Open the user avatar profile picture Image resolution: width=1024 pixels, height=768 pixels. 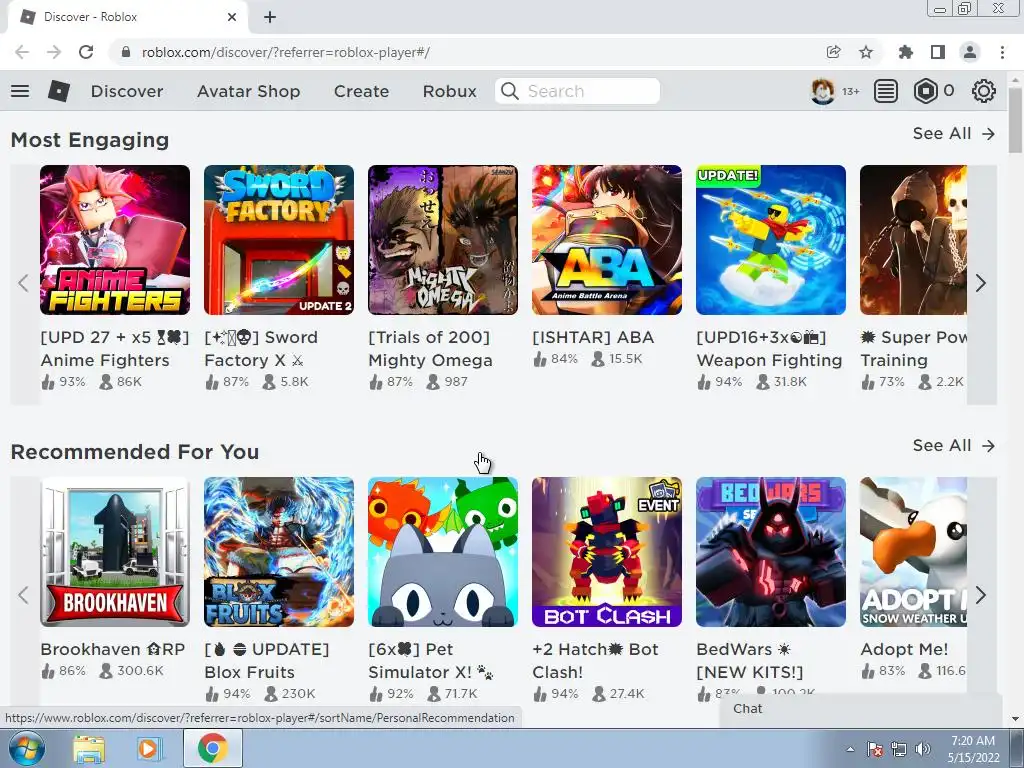823,91
